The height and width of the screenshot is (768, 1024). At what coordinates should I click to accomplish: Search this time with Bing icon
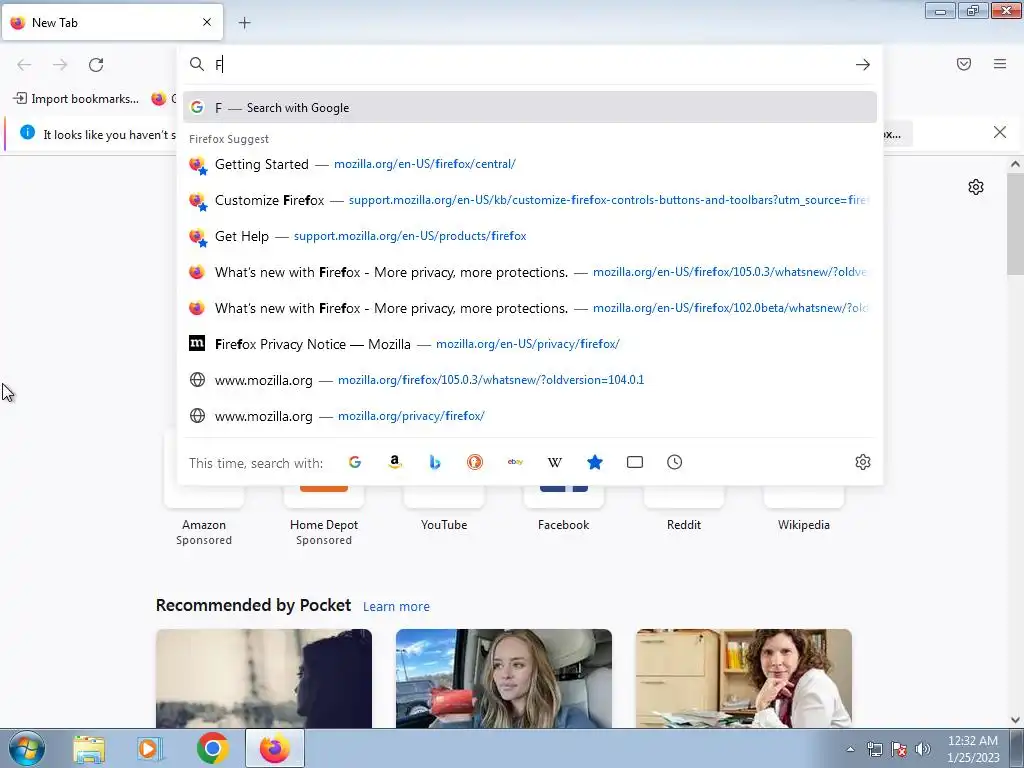(x=435, y=462)
